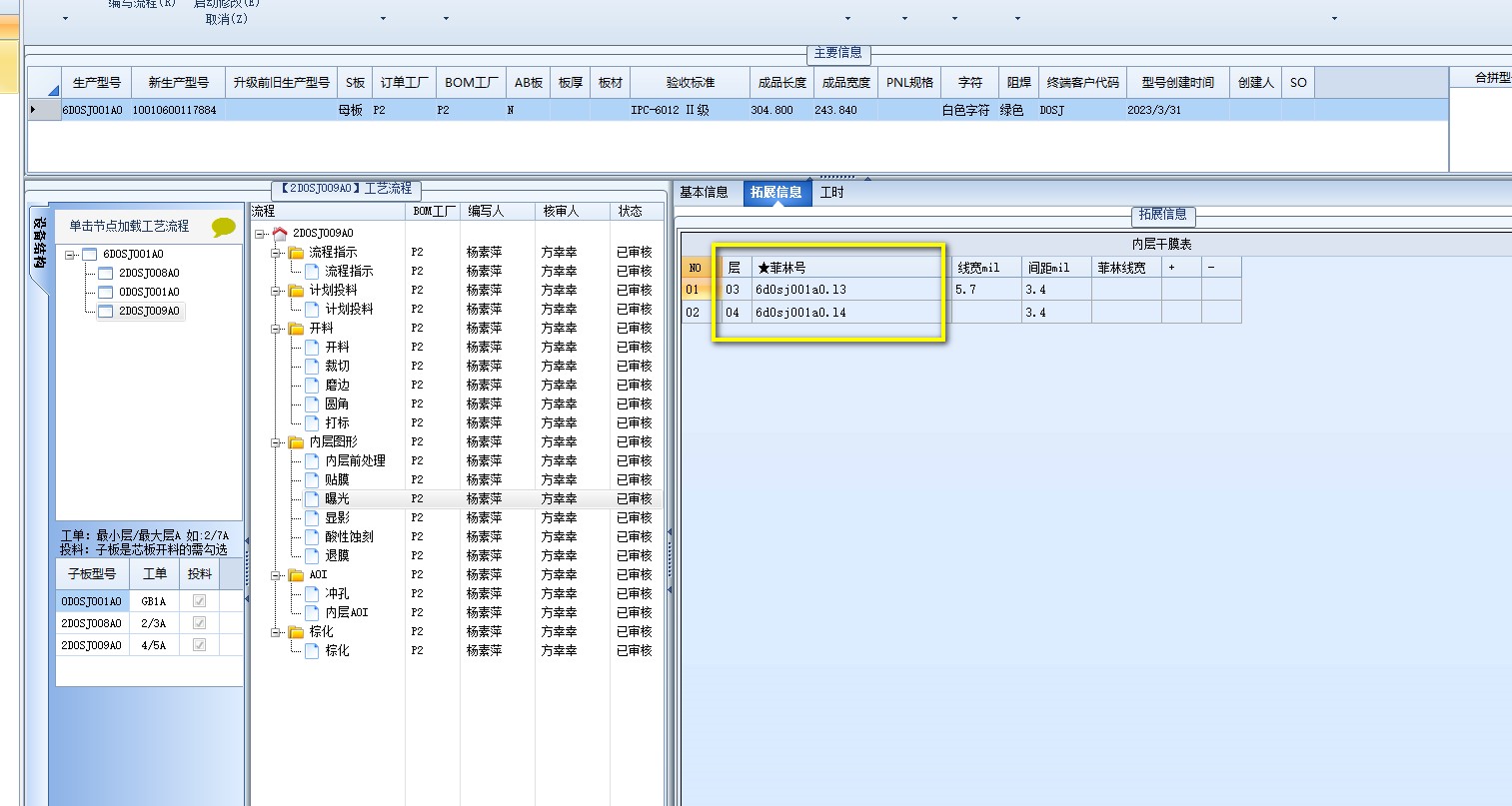The image size is (1512, 806).
Task: Click the 成品长度 column header
Action: (x=782, y=83)
